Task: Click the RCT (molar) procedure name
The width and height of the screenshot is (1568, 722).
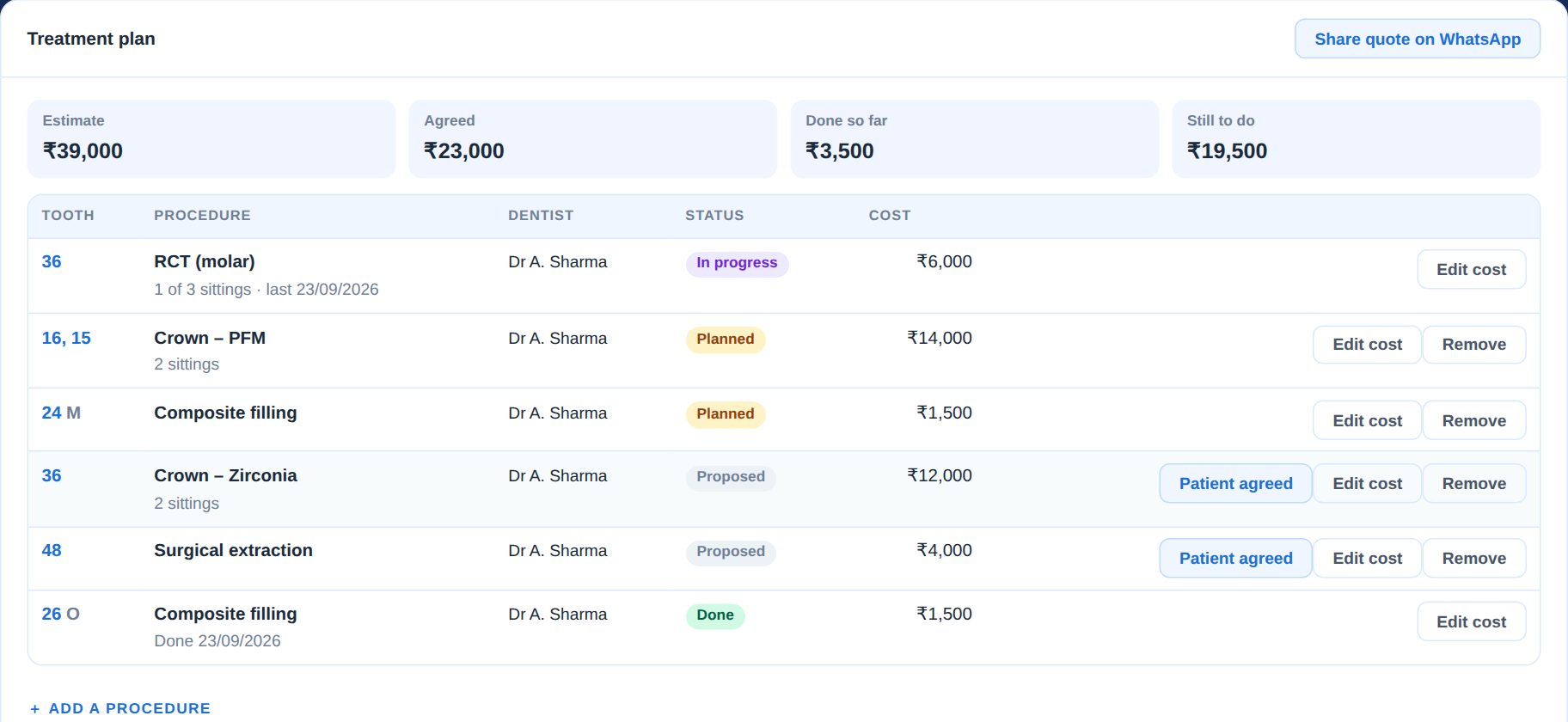Action: 205,261
